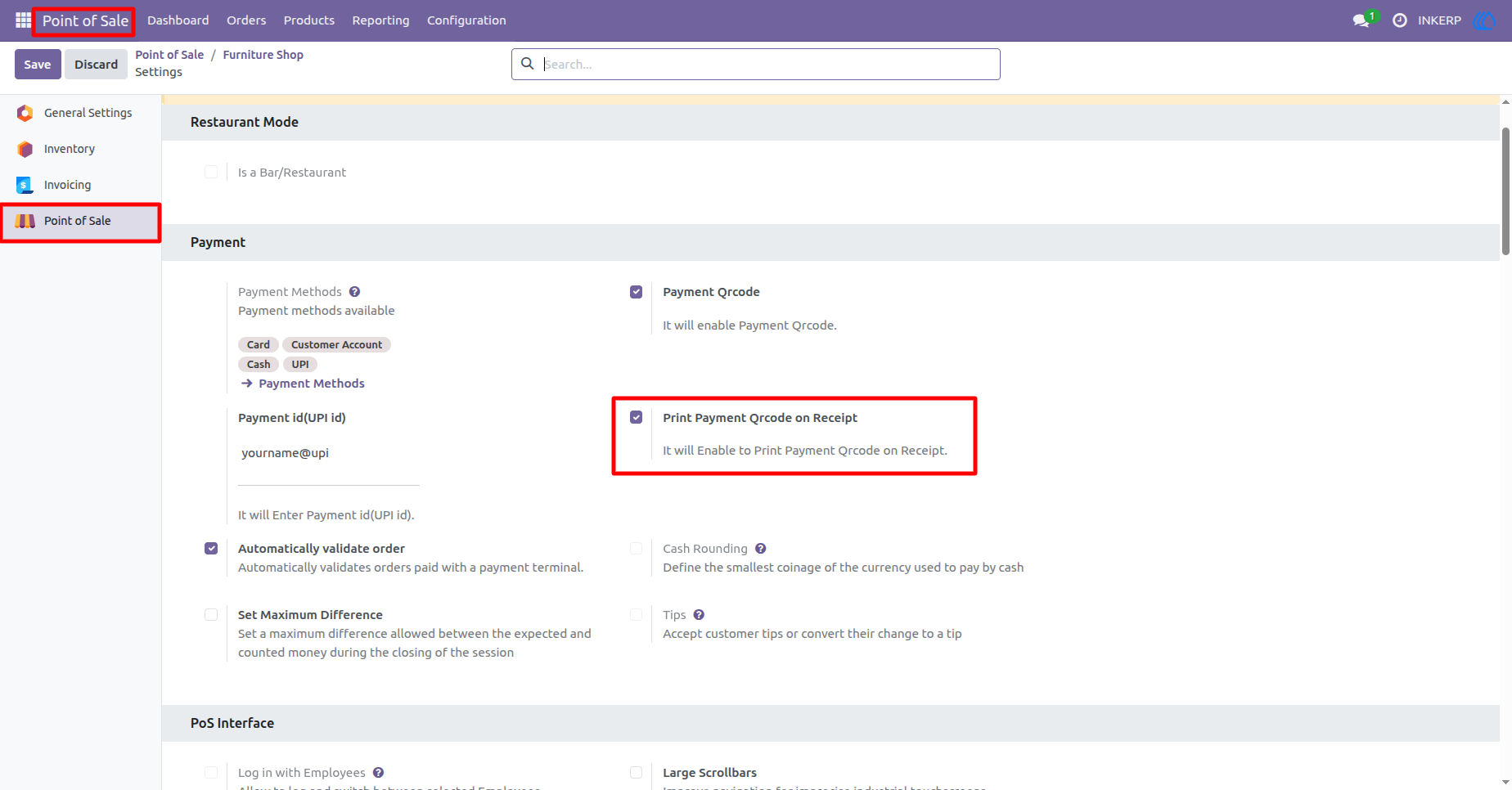This screenshot has width=1512, height=790.
Task: Open the Reporting menu
Action: pyautogui.click(x=380, y=20)
